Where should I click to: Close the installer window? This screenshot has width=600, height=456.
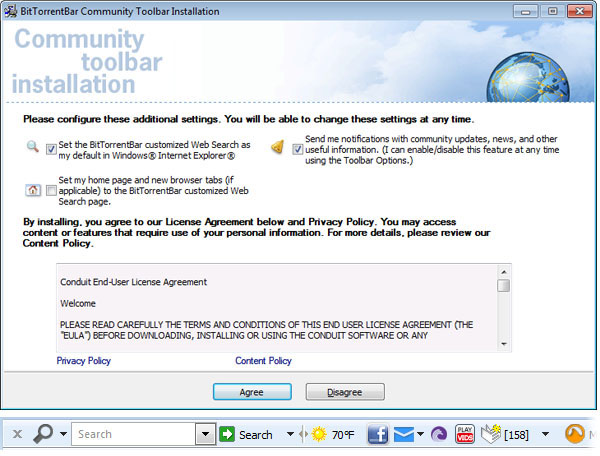[579, 11]
